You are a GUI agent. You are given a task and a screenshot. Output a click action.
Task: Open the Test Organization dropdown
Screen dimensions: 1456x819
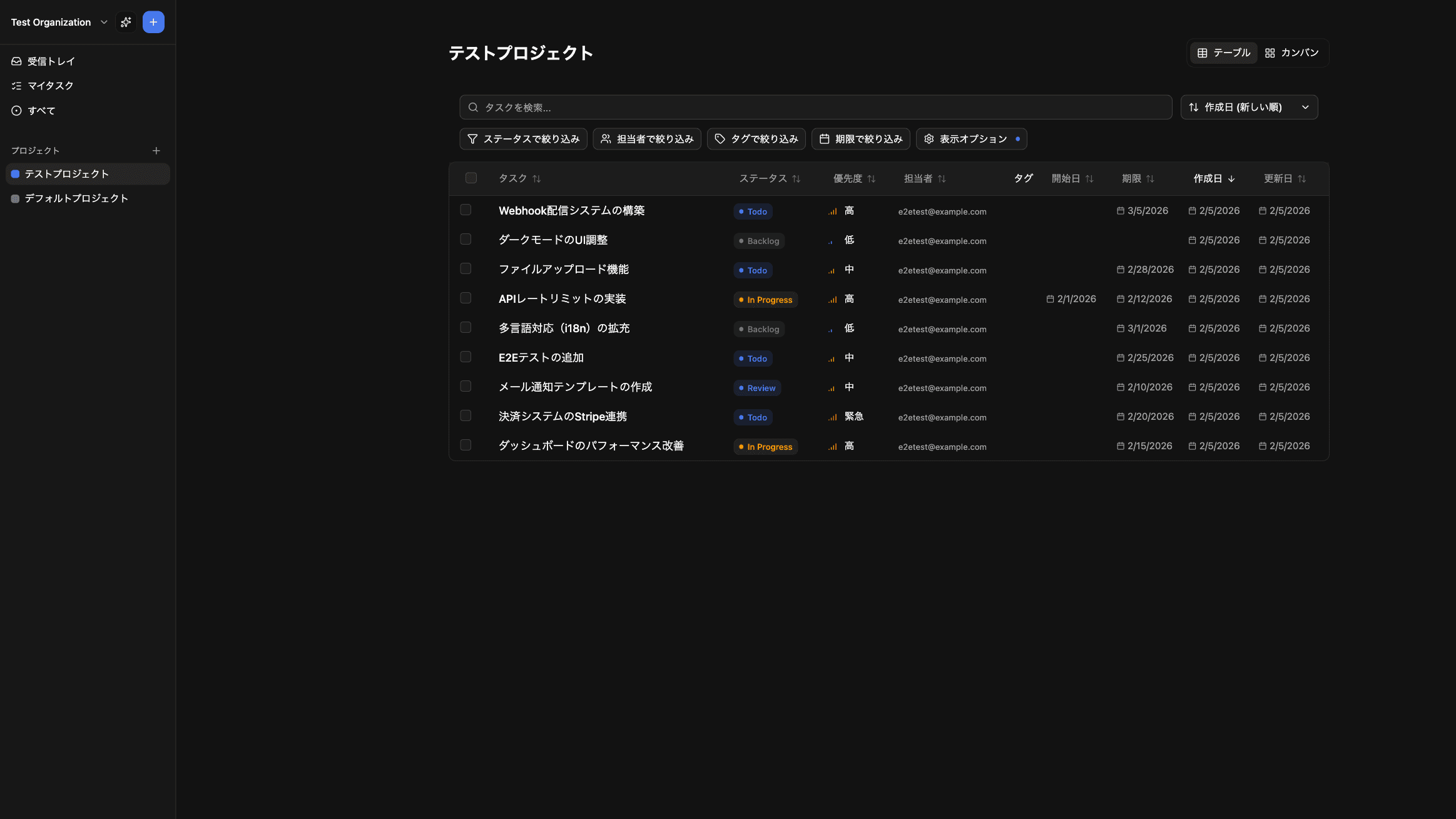[x=104, y=22]
